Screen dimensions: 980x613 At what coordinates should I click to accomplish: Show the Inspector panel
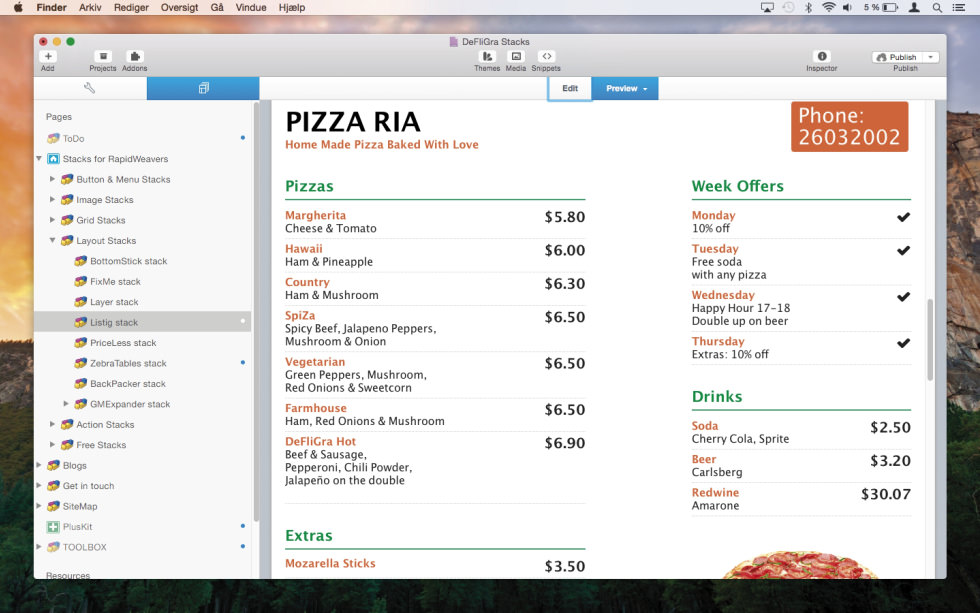[822, 56]
